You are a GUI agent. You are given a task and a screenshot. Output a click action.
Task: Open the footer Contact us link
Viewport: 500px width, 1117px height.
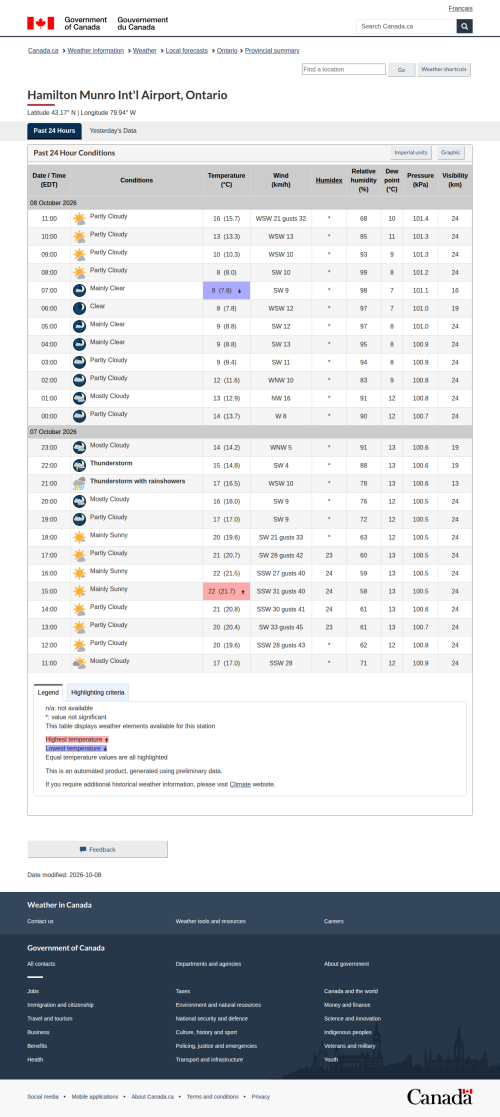tap(41, 921)
